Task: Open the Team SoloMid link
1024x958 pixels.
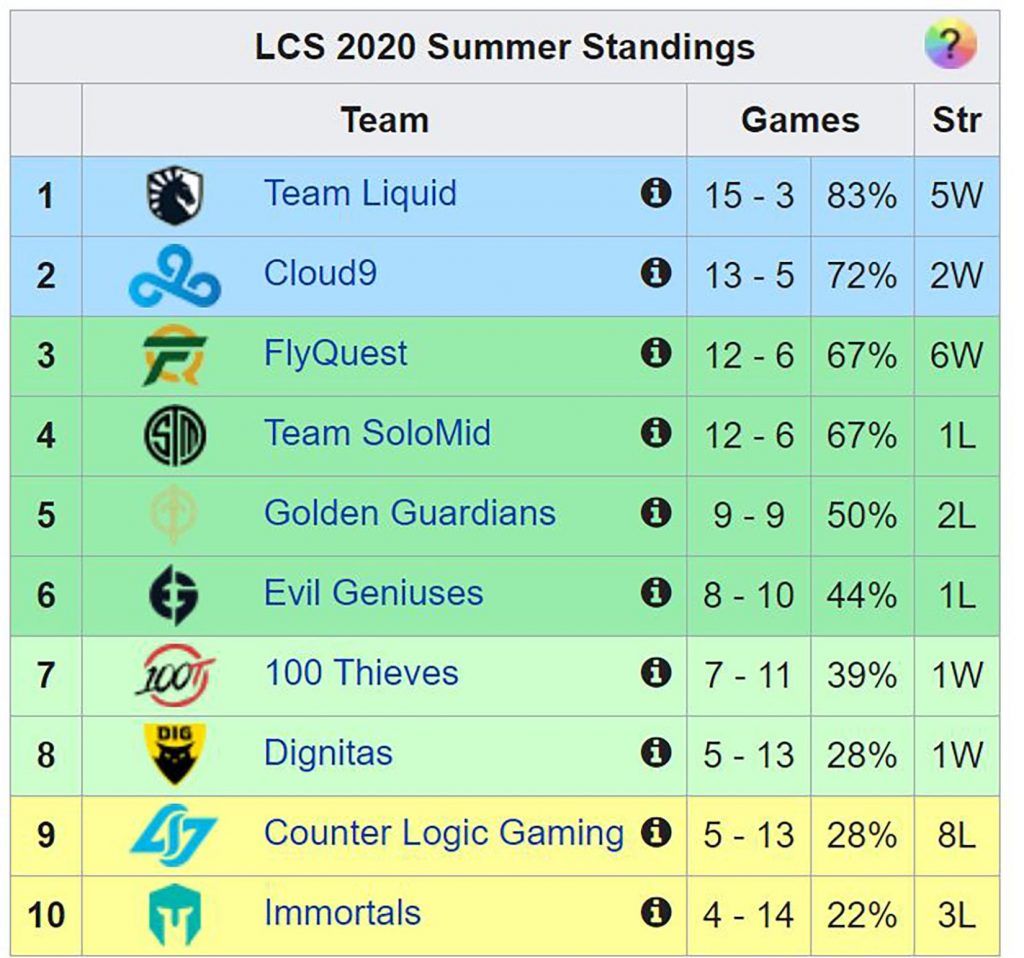Action: pos(377,433)
